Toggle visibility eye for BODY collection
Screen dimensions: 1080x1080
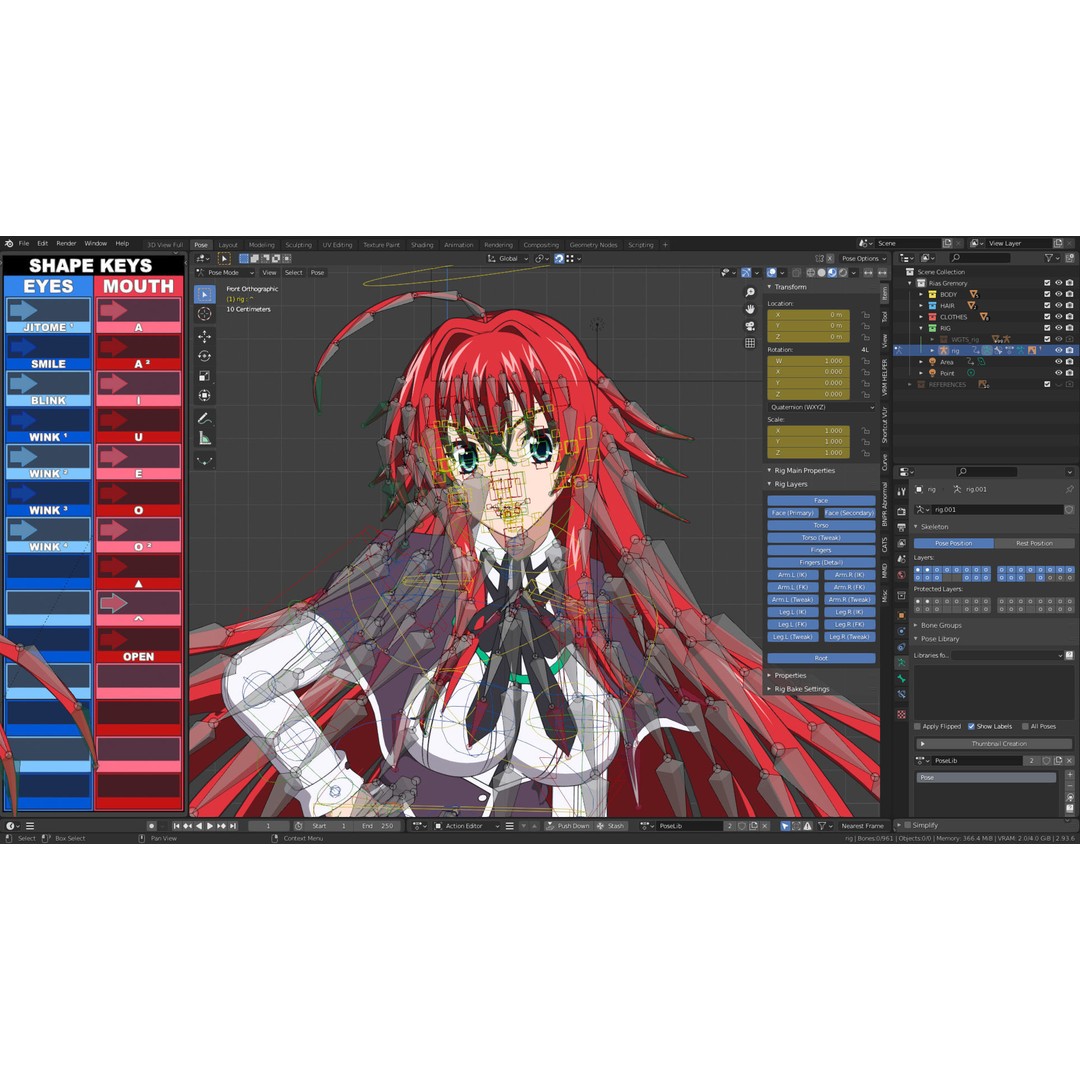(x=1059, y=294)
